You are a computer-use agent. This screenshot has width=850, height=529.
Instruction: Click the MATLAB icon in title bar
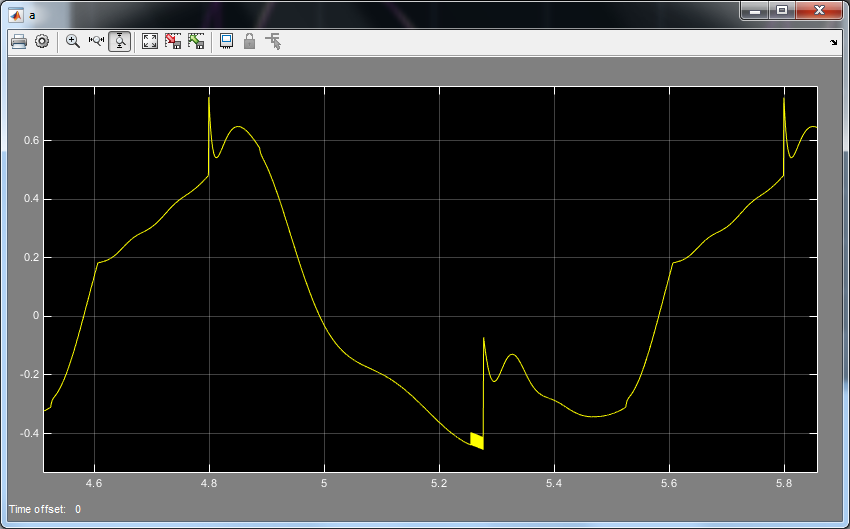tap(16, 15)
